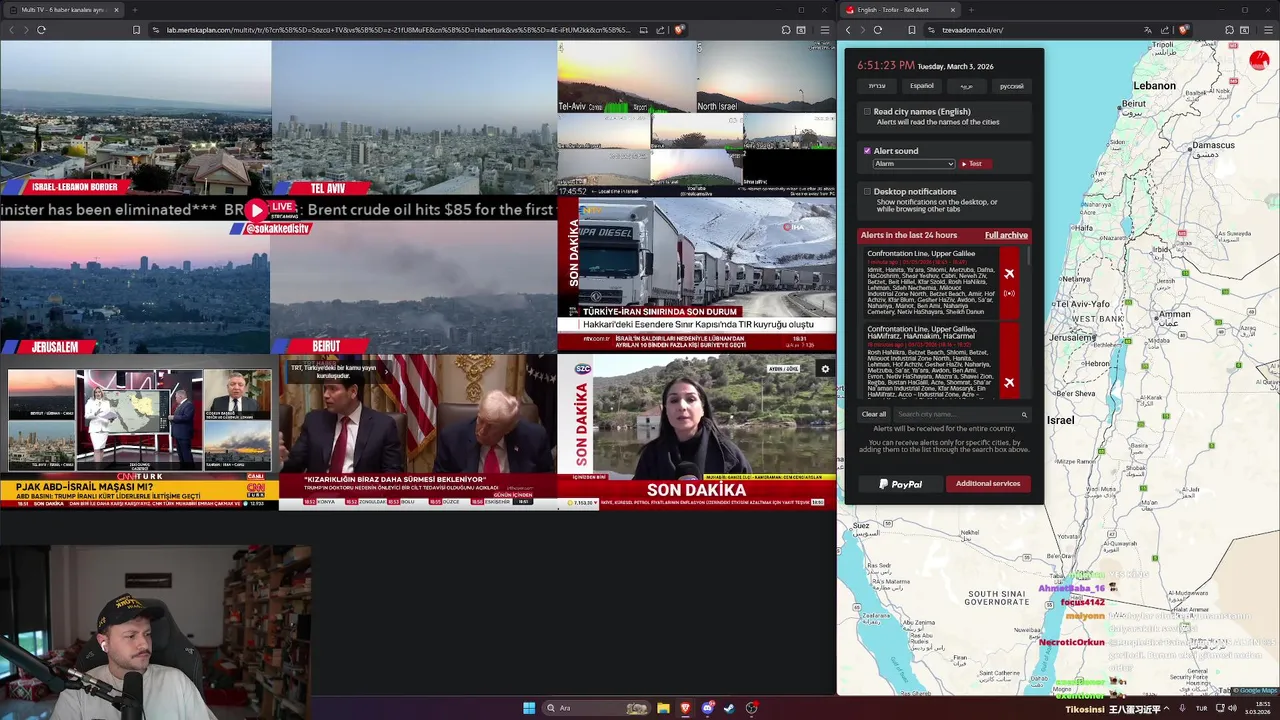Image resolution: width=1280 pixels, height=720 pixels.
Task: Open extensions in the Multi TV window
Action: tap(786, 30)
